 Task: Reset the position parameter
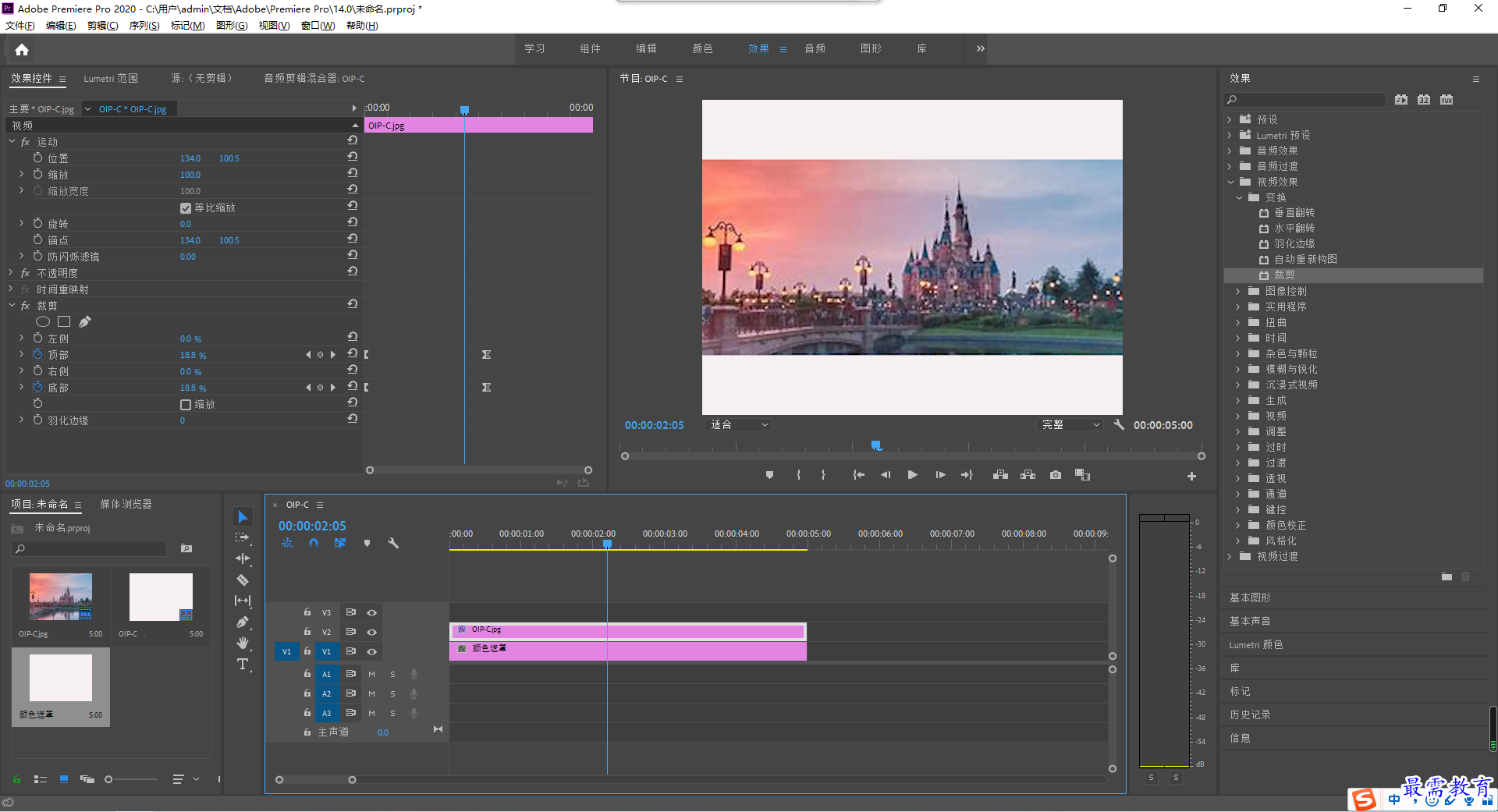(x=353, y=158)
